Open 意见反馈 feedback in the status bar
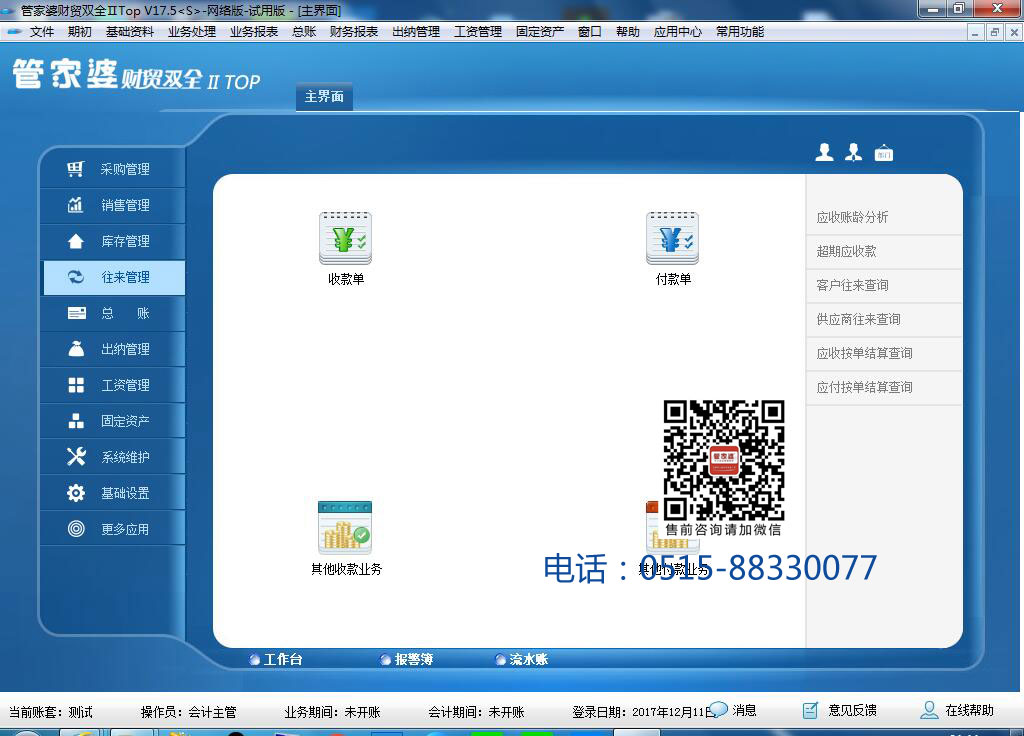This screenshot has height=736, width=1024. coord(839,711)
